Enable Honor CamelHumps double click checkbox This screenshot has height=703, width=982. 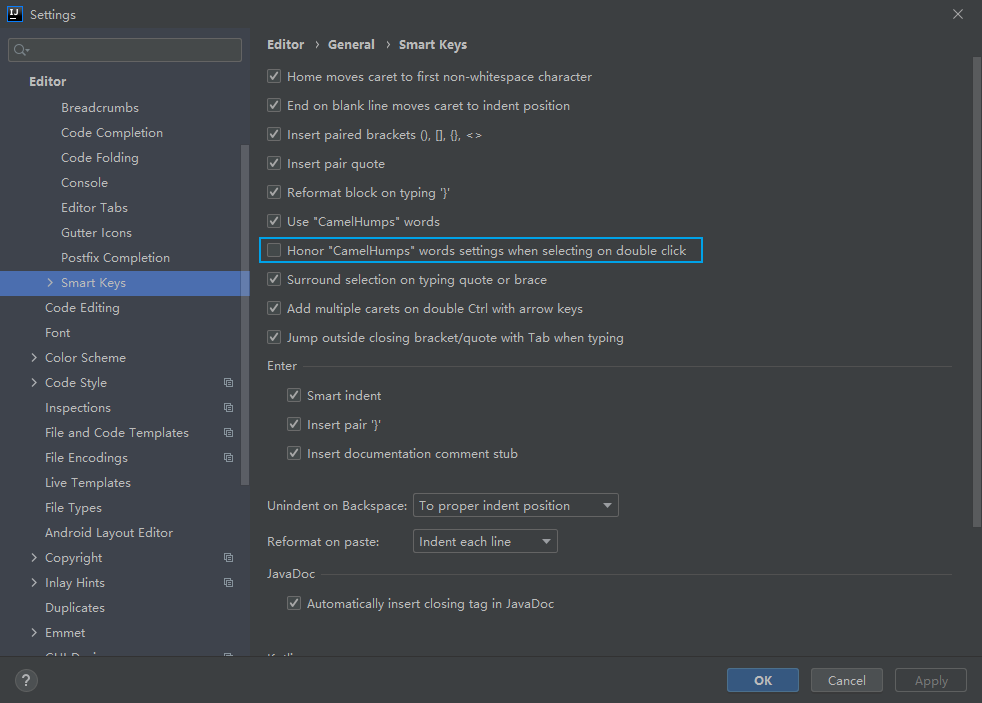point(274,251)
